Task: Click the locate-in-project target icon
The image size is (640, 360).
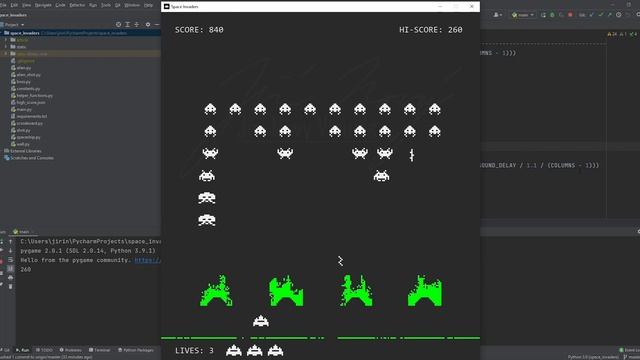Action: coord(118,24)
